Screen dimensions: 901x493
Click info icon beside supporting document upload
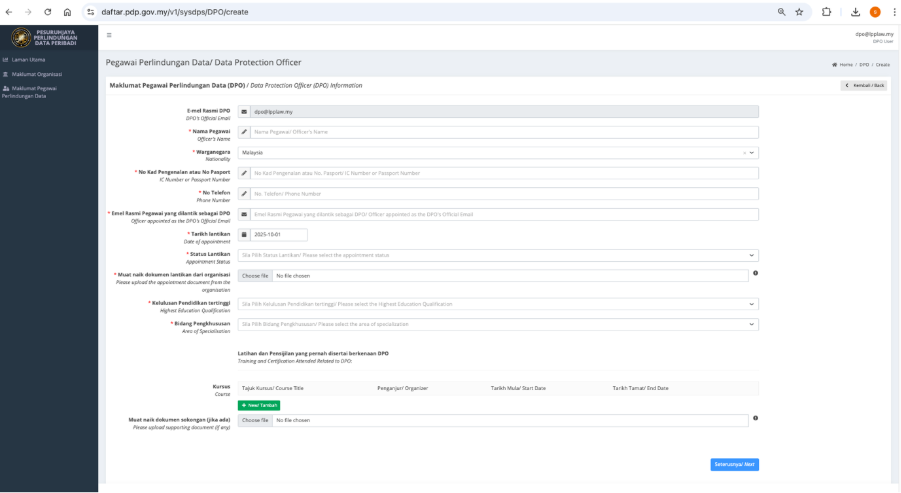pyautogui.click(x=755, y=418)
